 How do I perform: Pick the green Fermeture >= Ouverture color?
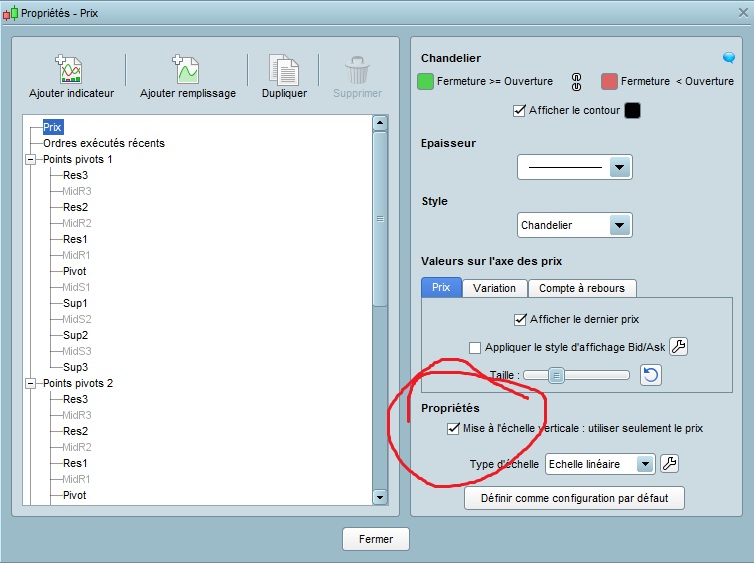(426, 82)
